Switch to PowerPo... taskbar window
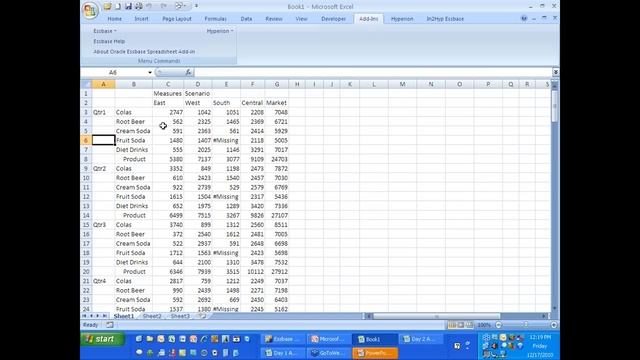Viewport: 640px width, 360px height. click(x=375, y=353)
